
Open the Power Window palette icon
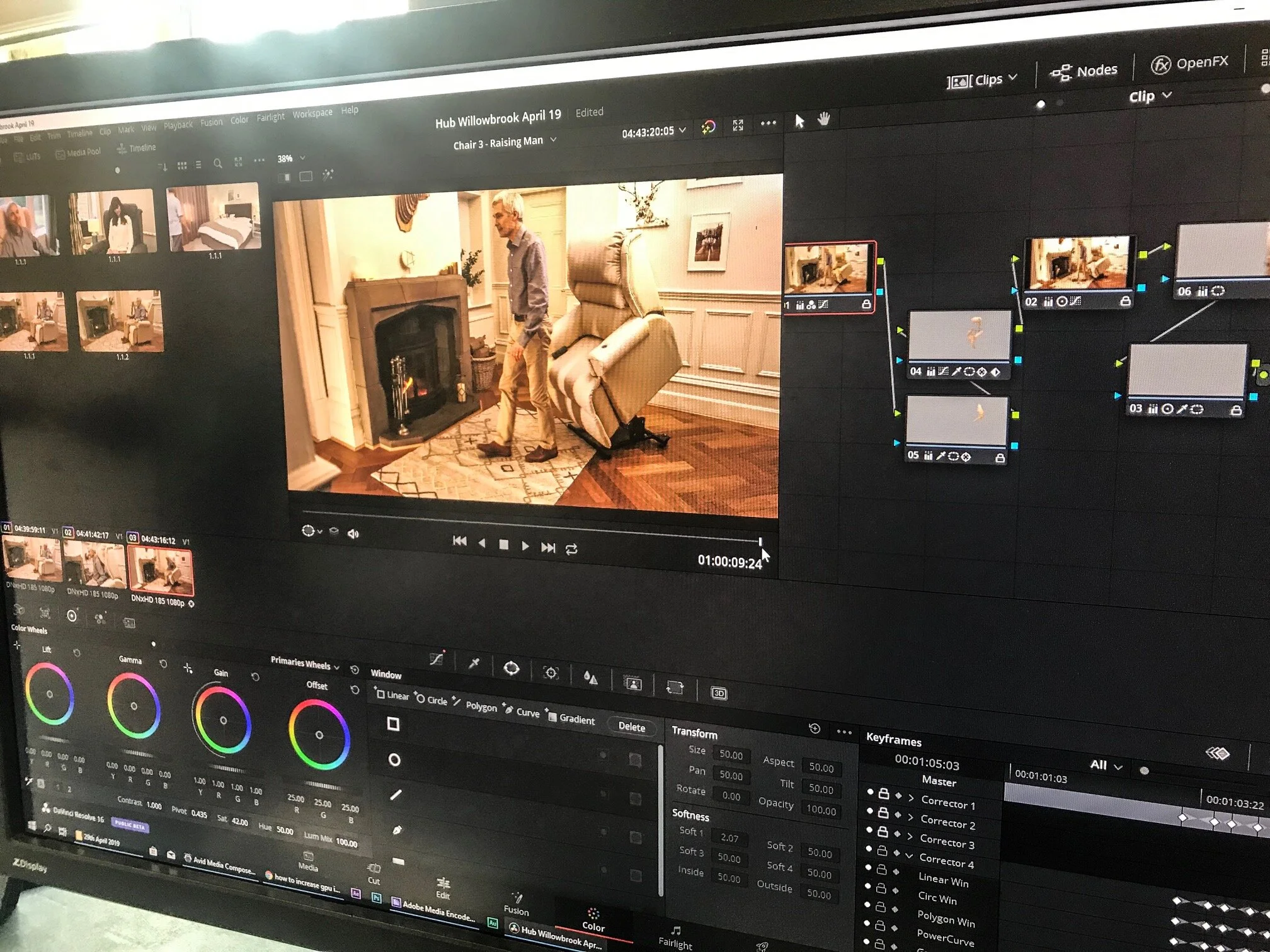[511, 668]
